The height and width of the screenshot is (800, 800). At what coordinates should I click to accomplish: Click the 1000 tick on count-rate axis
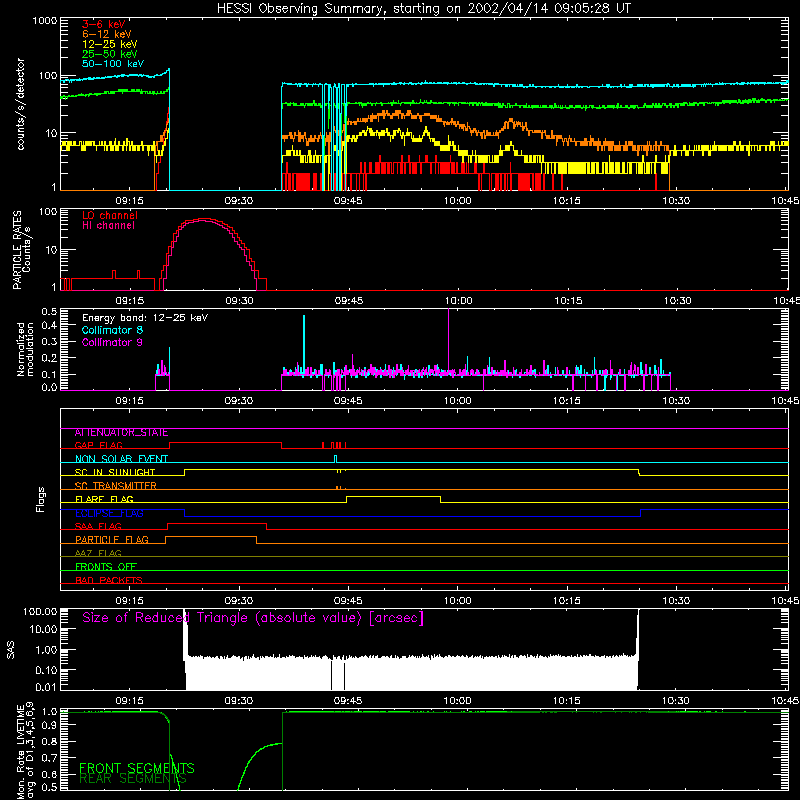(44, 21)
